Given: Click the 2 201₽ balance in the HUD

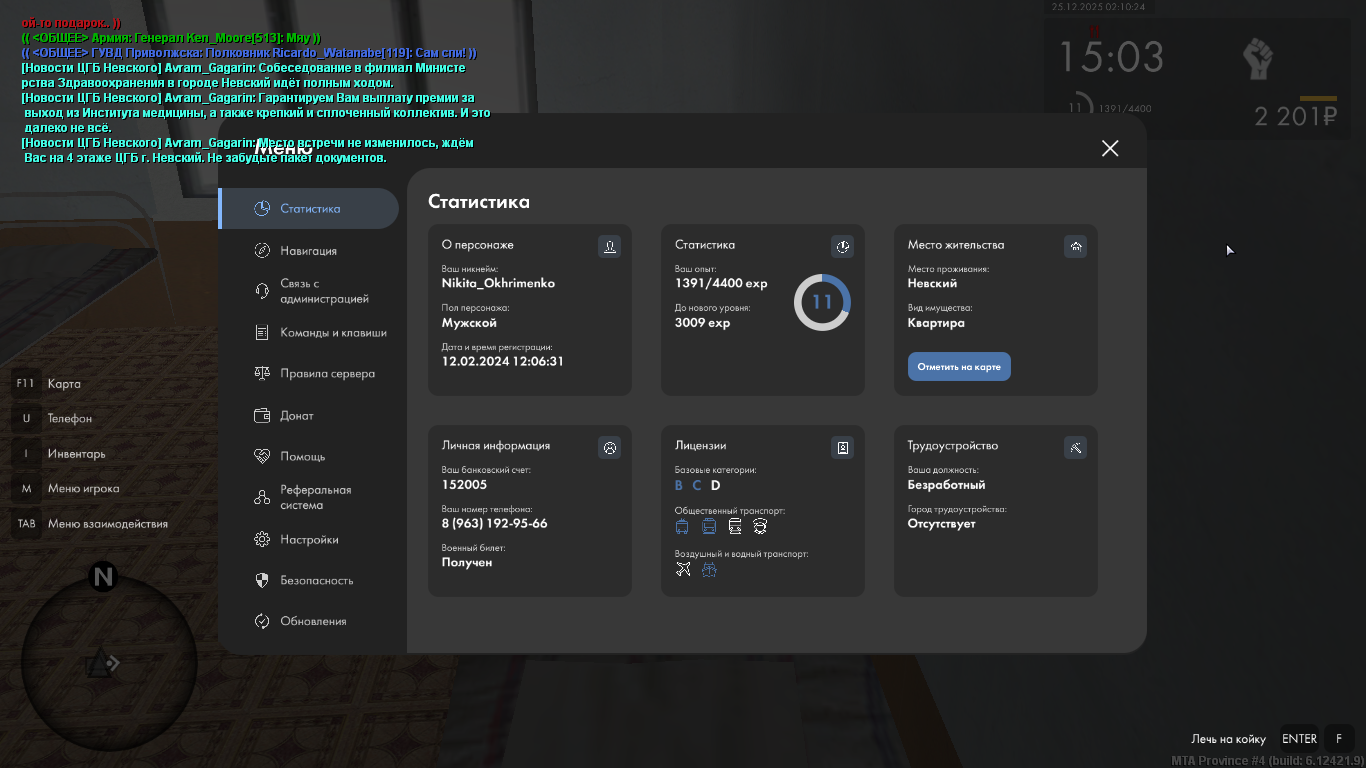Looking at the screenshot, I should click(1296, 117).
